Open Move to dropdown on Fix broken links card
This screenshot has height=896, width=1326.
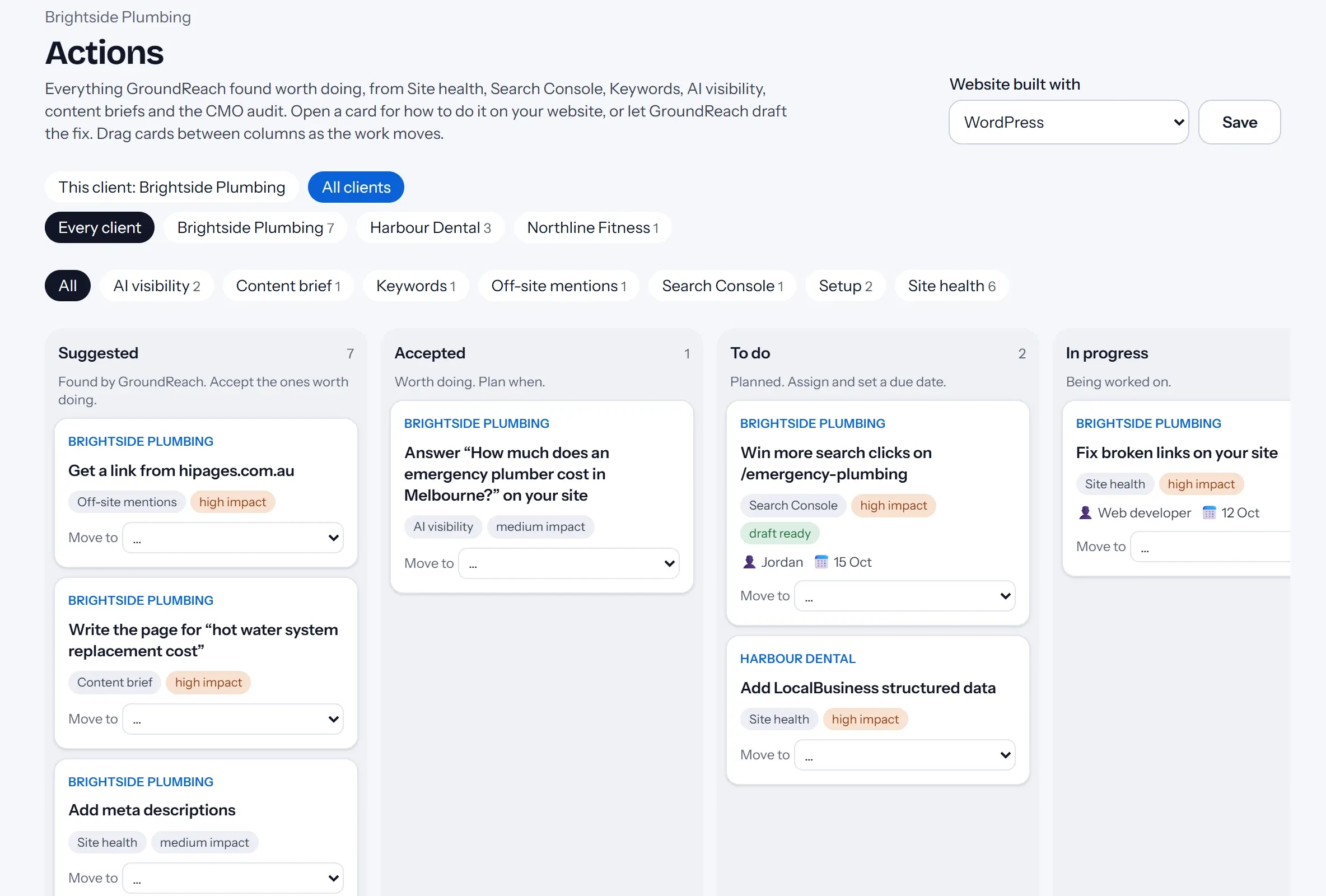click(x=1210, y=547)
